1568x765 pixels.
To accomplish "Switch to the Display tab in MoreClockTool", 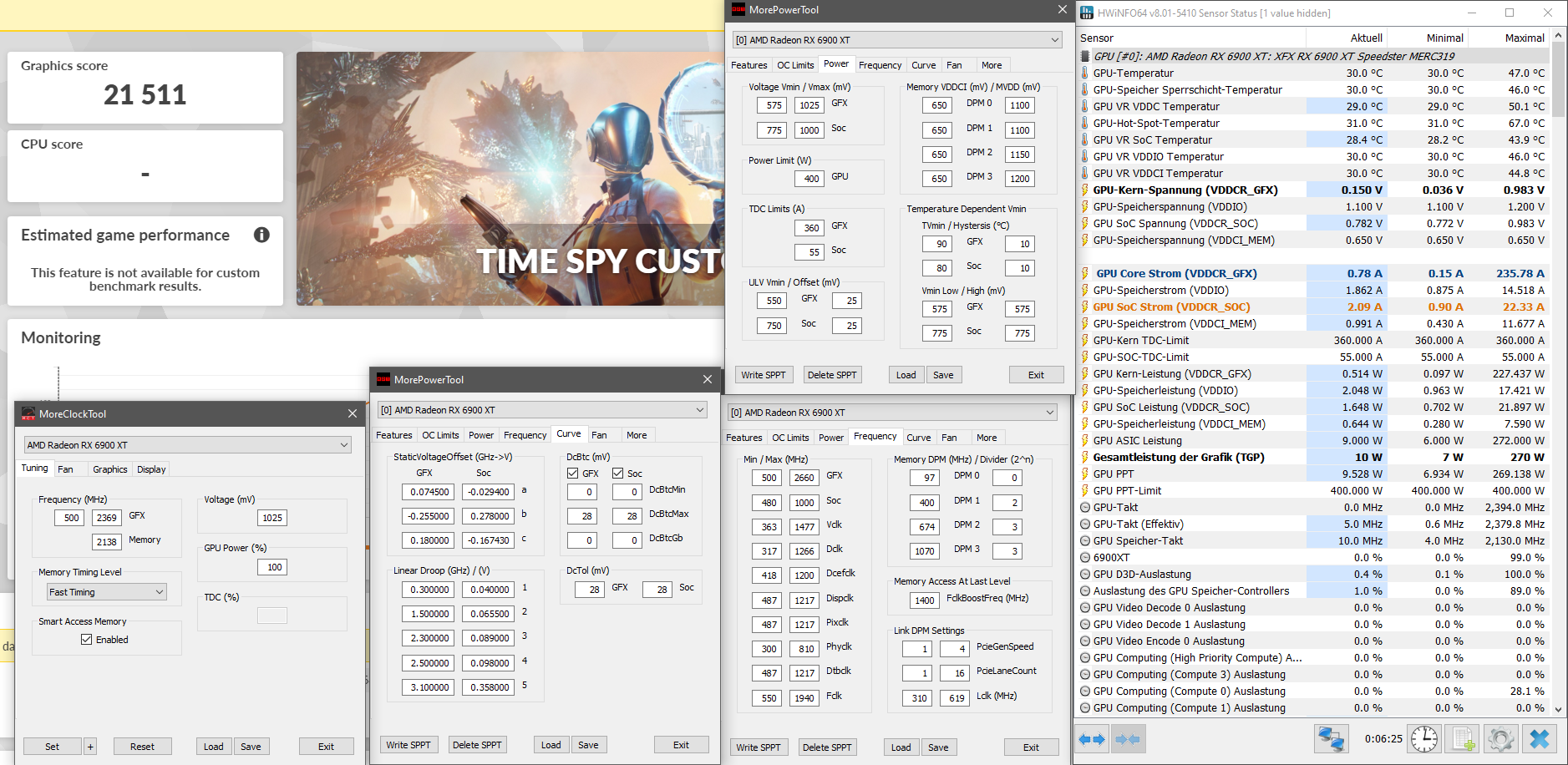I will click(x=151, y=469).
